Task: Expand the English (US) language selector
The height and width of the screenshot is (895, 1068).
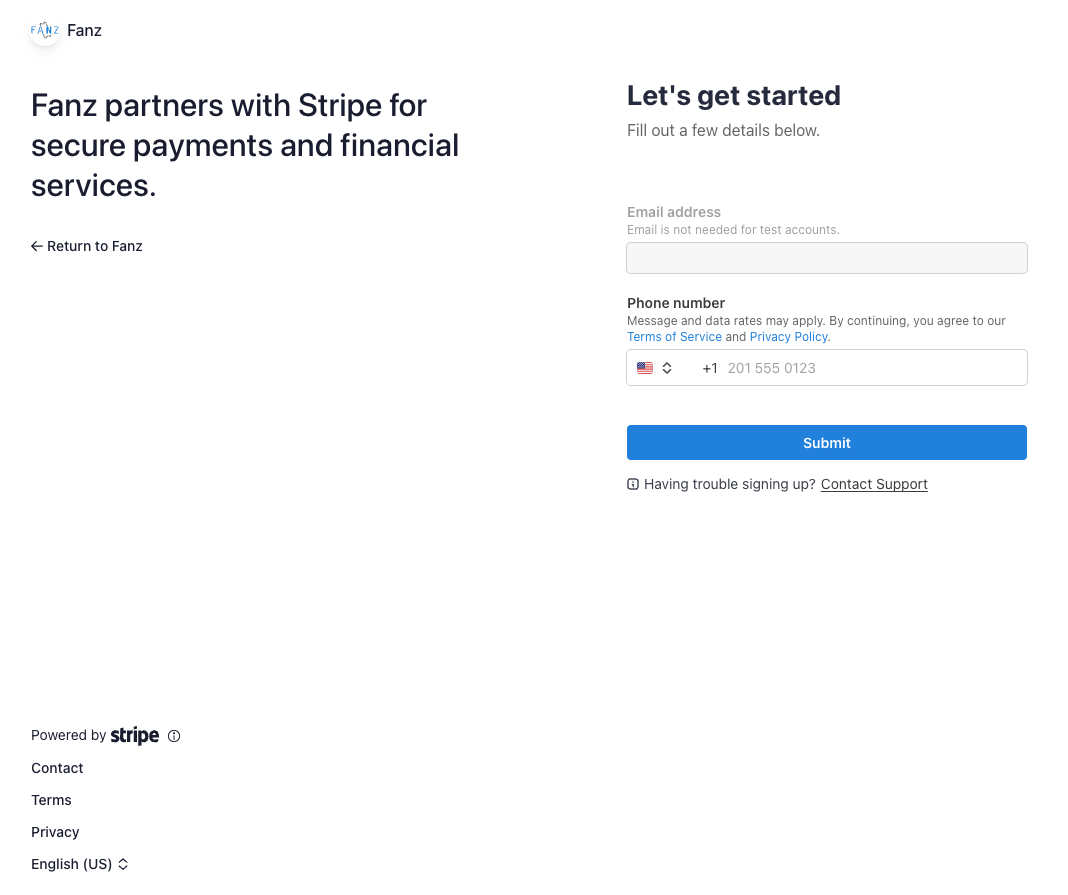Action: (80, 864)
